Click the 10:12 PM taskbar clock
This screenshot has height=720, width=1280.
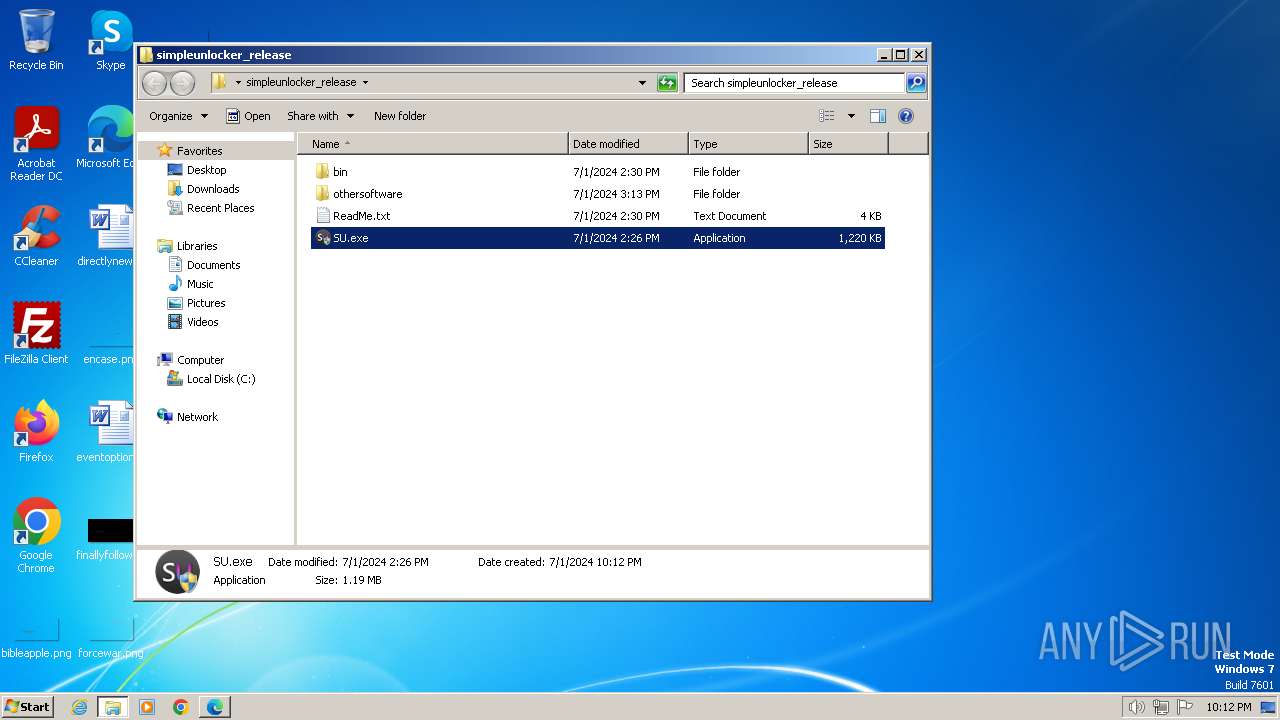click(x=1228, y=707)
